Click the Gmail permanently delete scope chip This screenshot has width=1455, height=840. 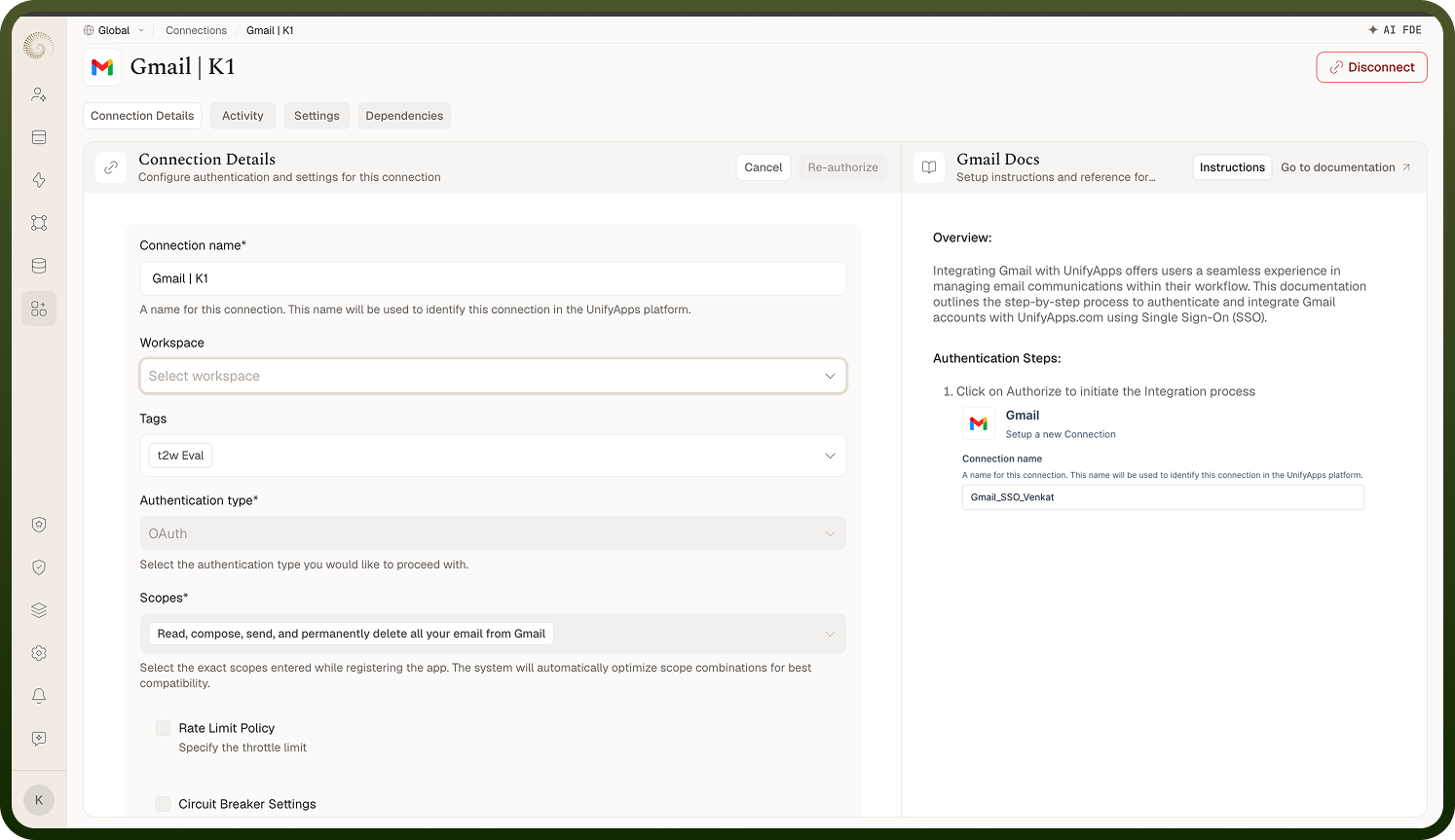pos(352,634)
